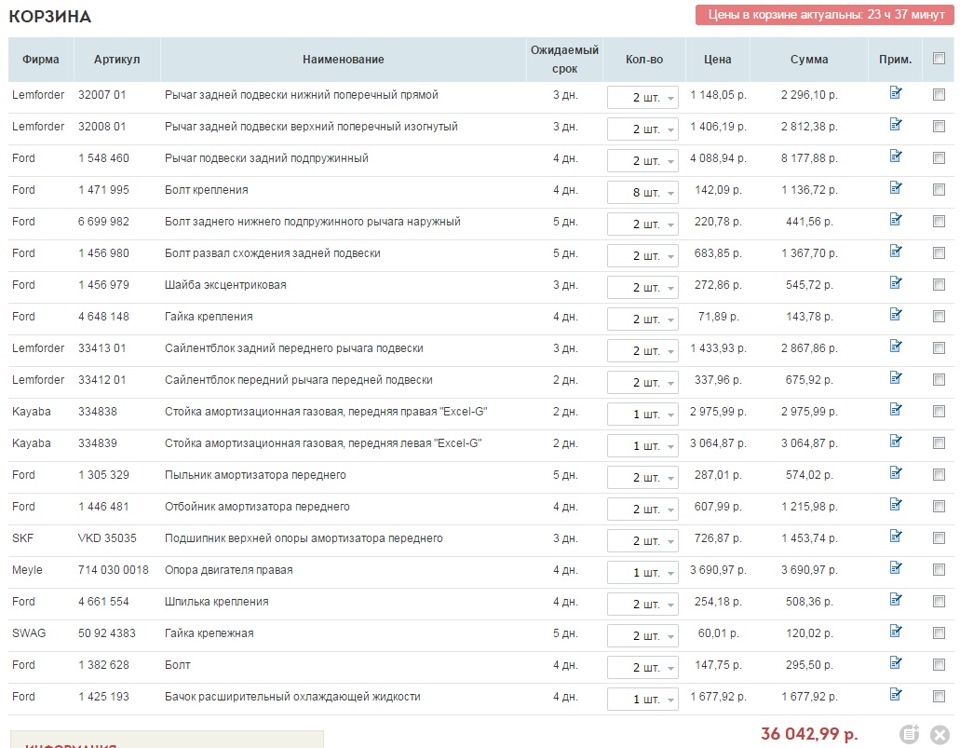
Task: Click note icon for SKF VKD 35035
Action: pos(895,537)
